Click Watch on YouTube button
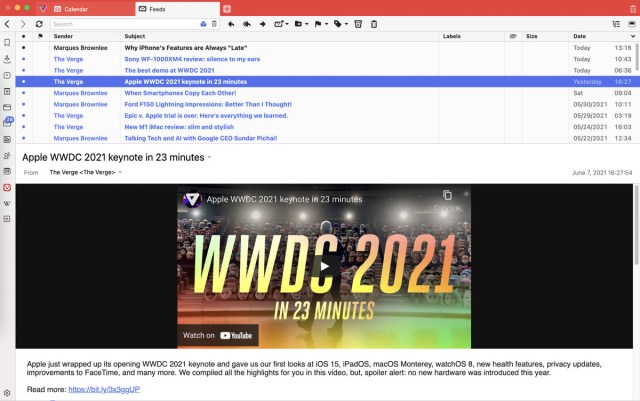 (218, 335)
